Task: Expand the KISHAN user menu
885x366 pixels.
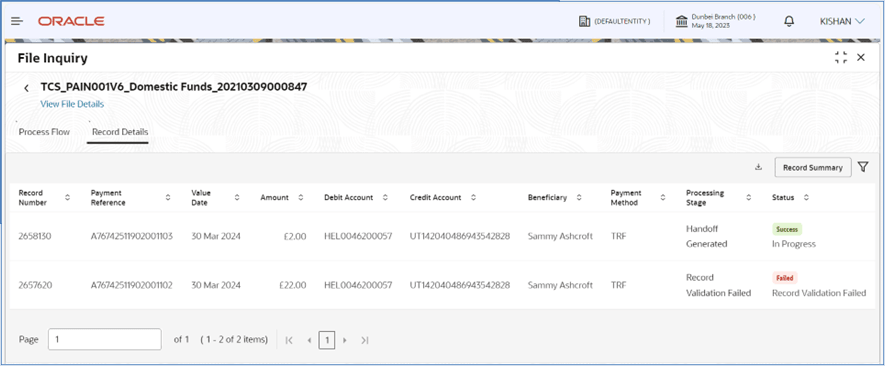Action: coord(842,21)
